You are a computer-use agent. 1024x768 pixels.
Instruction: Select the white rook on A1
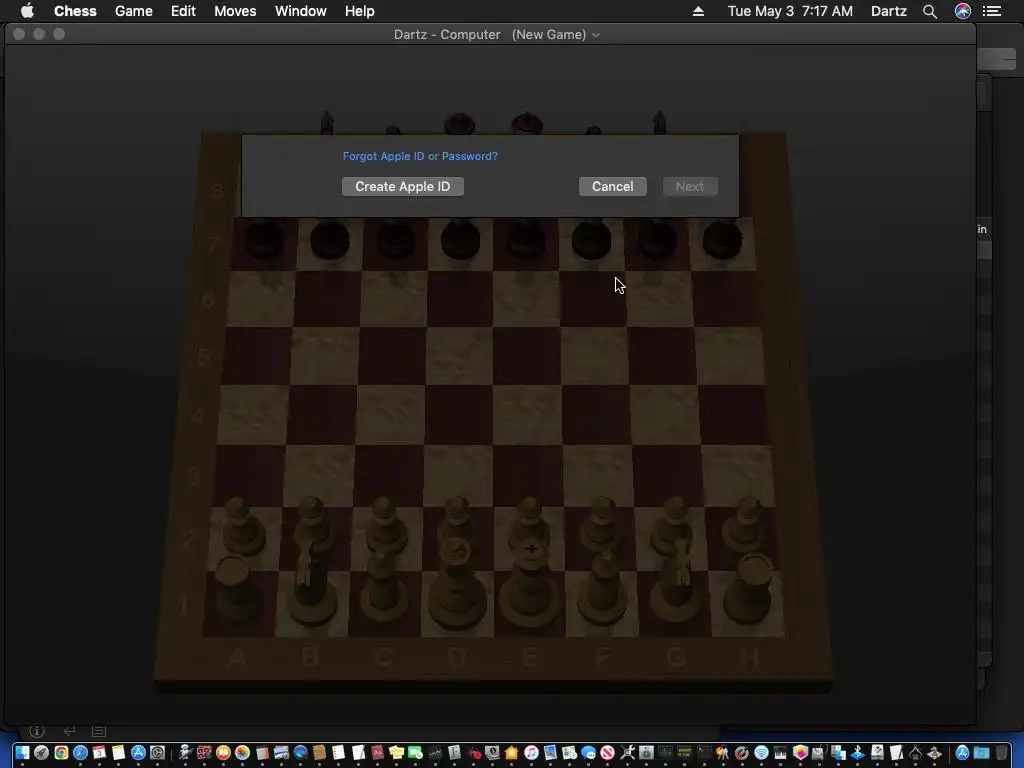pos(236,588)
